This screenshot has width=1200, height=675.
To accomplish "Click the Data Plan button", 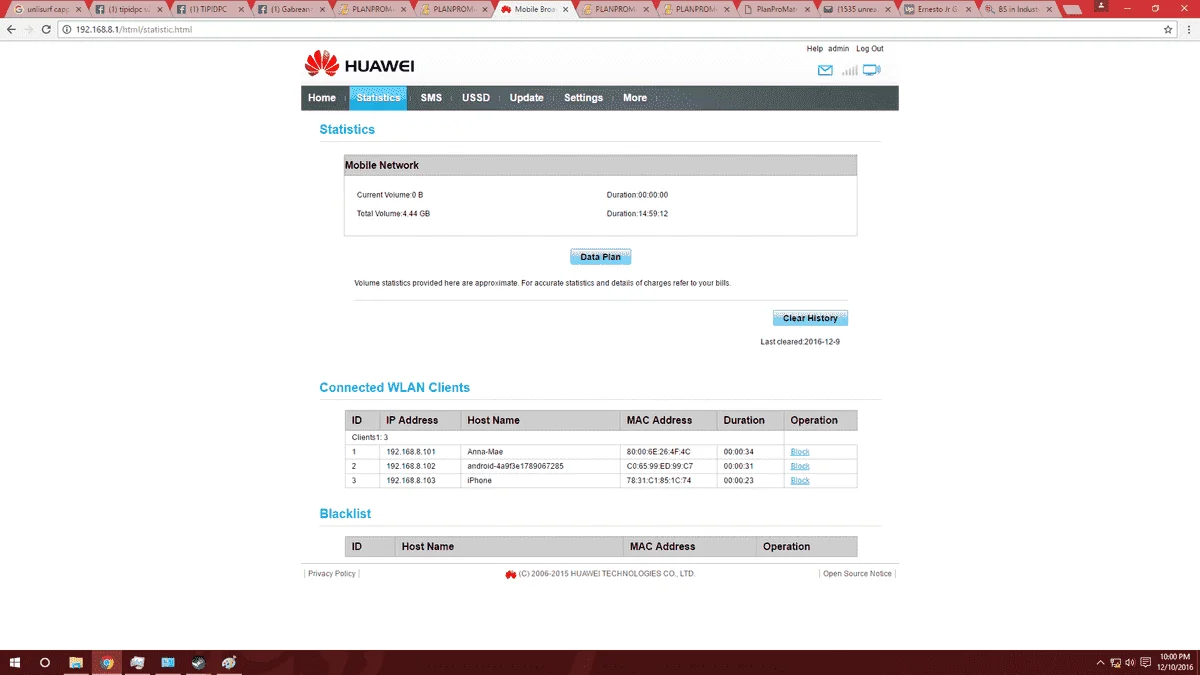I will 600,257.
